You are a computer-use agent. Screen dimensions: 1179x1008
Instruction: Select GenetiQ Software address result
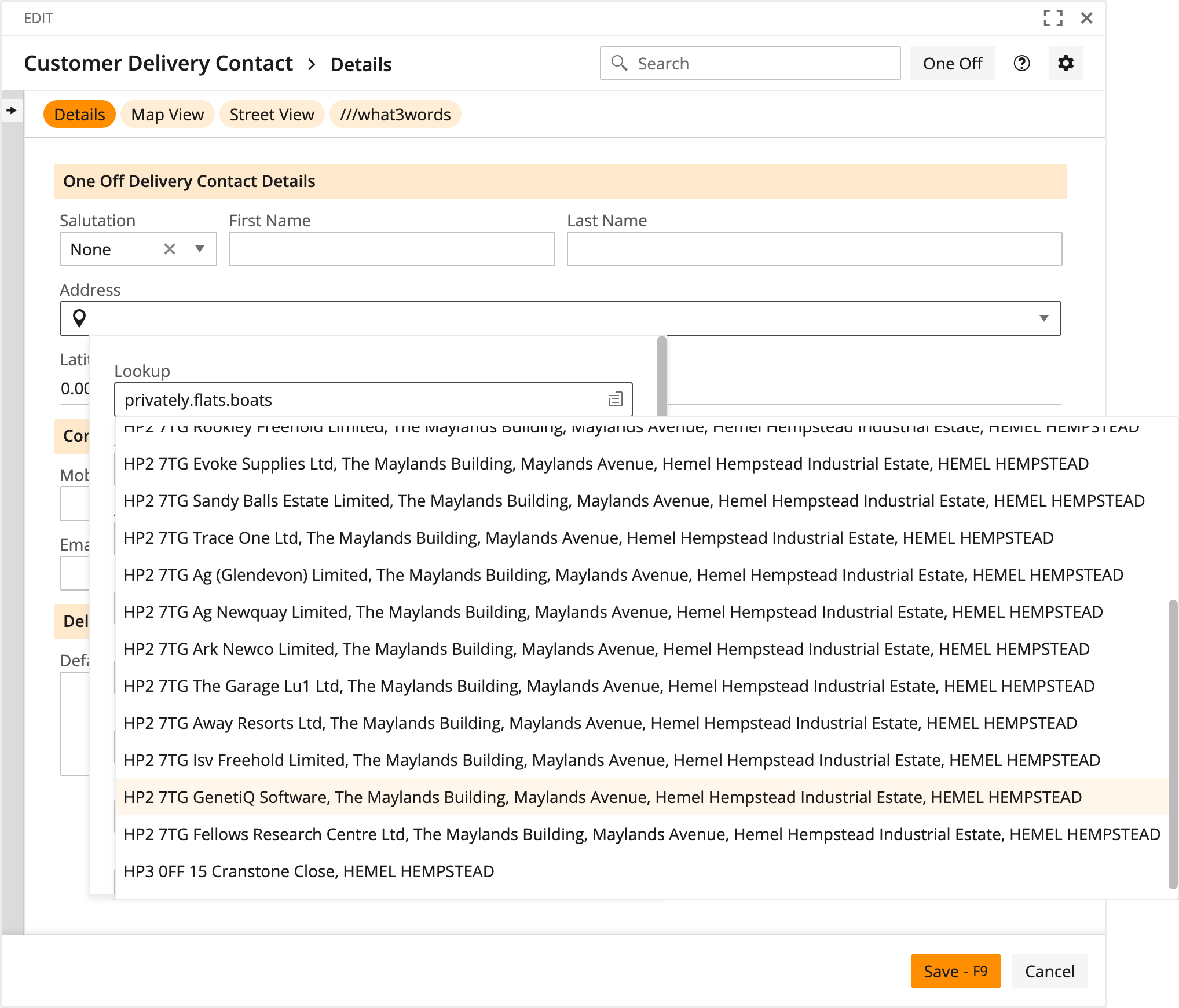pos(602,797)
